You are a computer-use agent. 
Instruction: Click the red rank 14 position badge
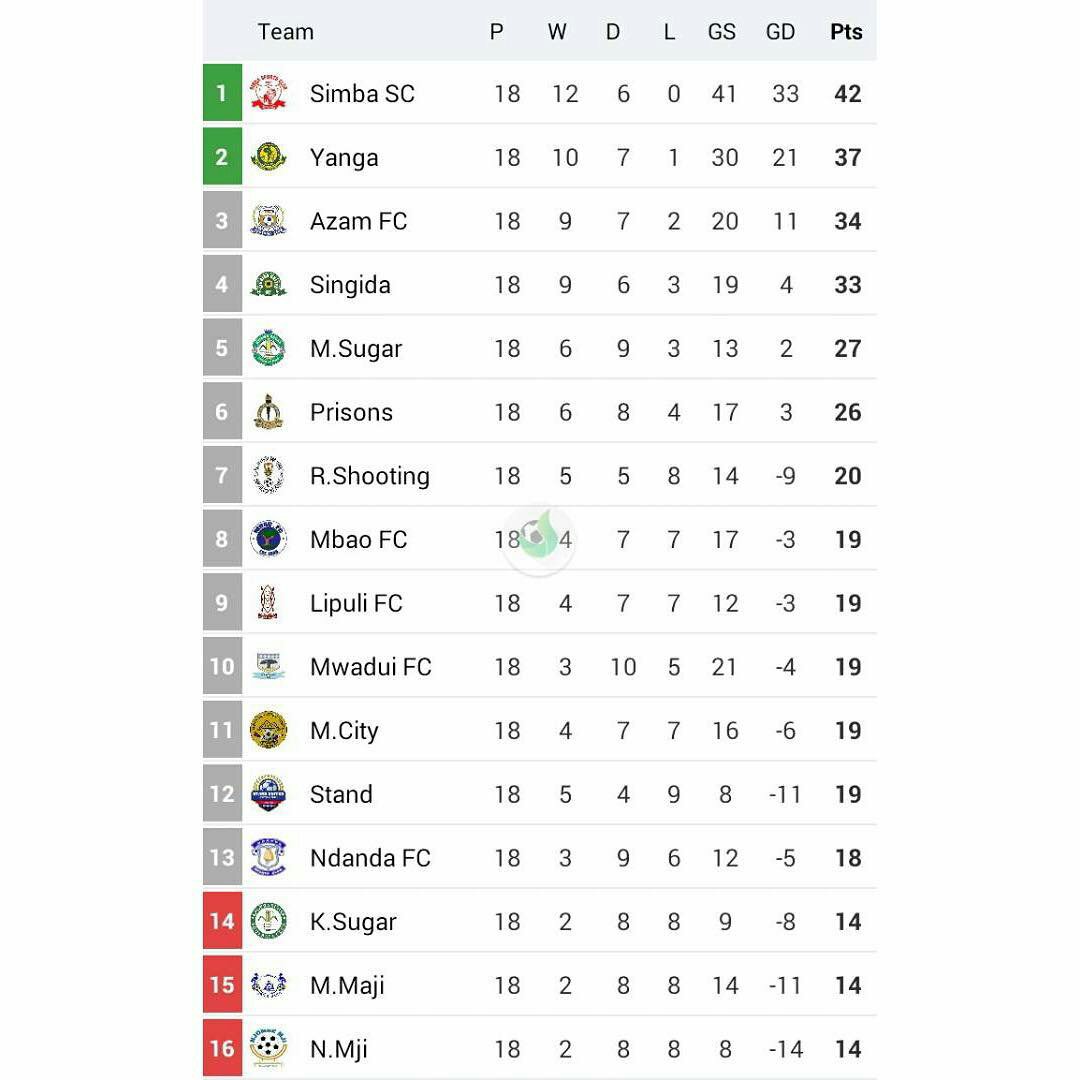(222, 921)
